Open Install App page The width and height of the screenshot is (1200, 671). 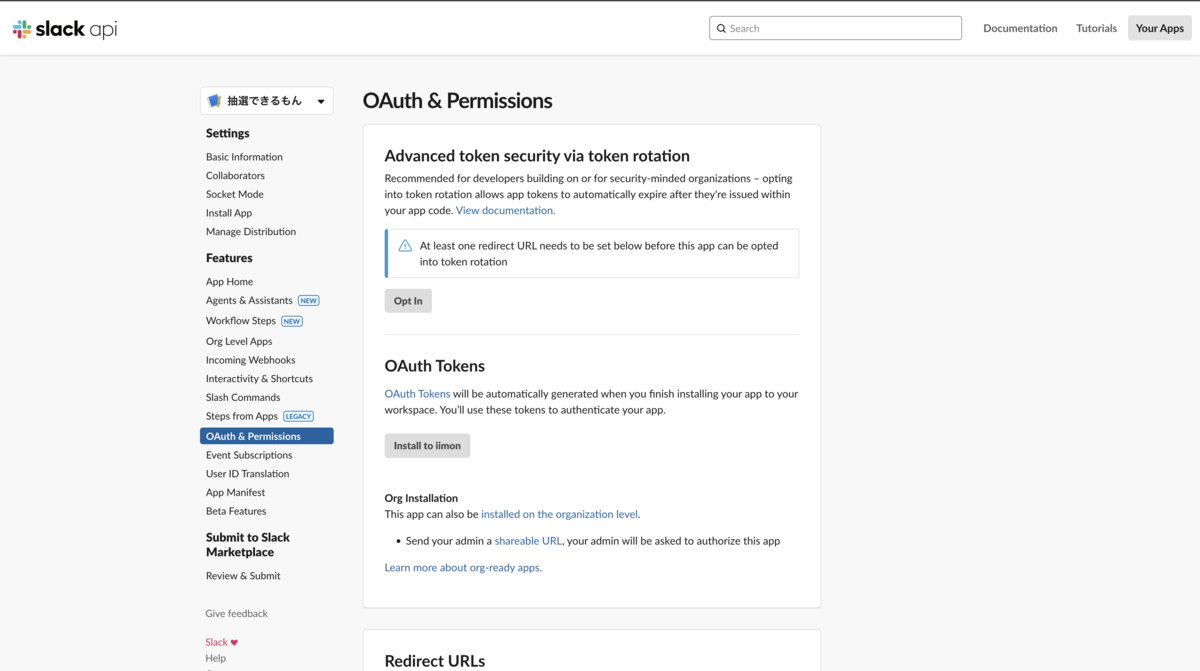point(229,213)
